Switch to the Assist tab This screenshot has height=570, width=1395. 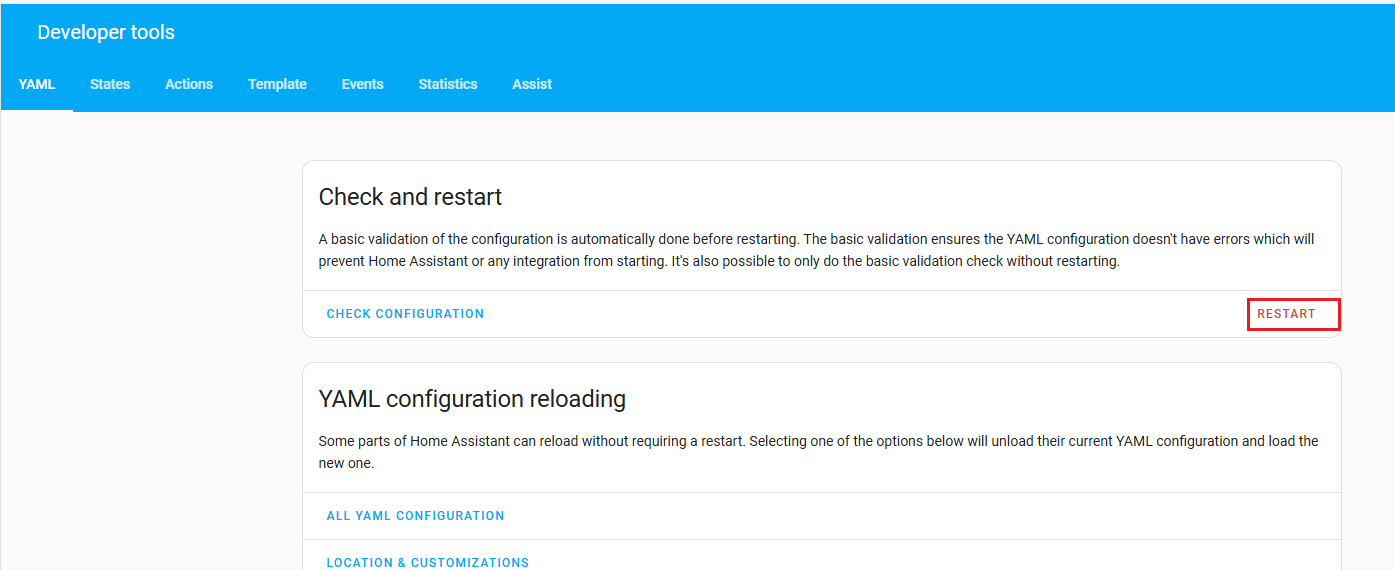click(532, 84)
